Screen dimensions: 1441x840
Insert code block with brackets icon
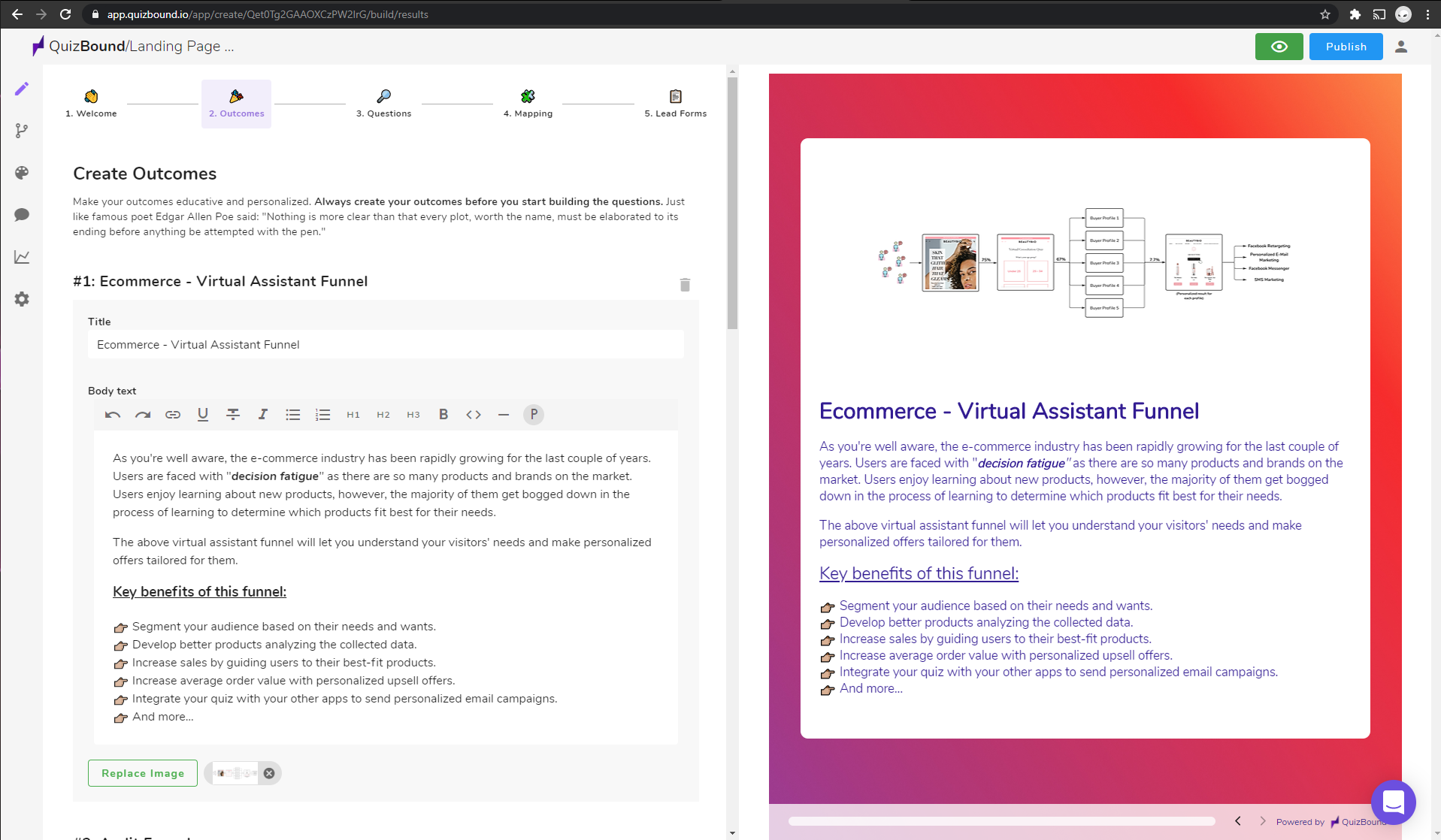pyautogui.click(x=474, y=415)
